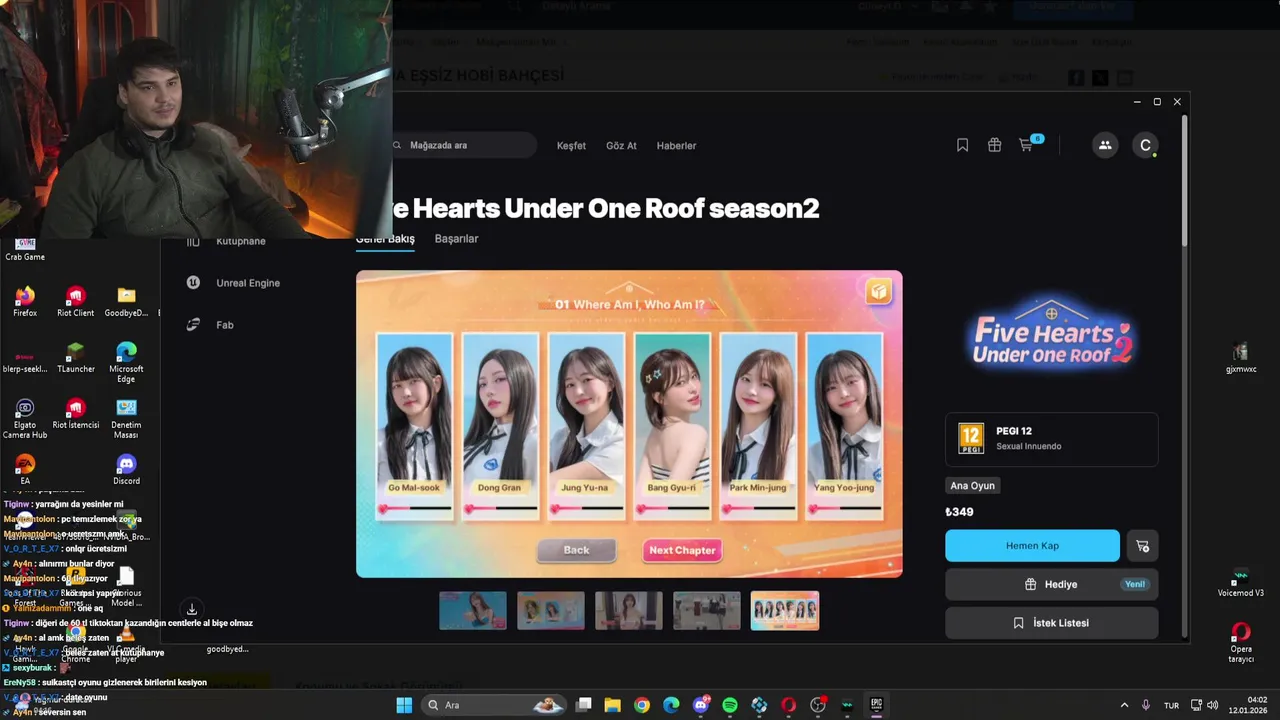
Task: Click Hemen Kap purchase button
Action: [1032, 546]
